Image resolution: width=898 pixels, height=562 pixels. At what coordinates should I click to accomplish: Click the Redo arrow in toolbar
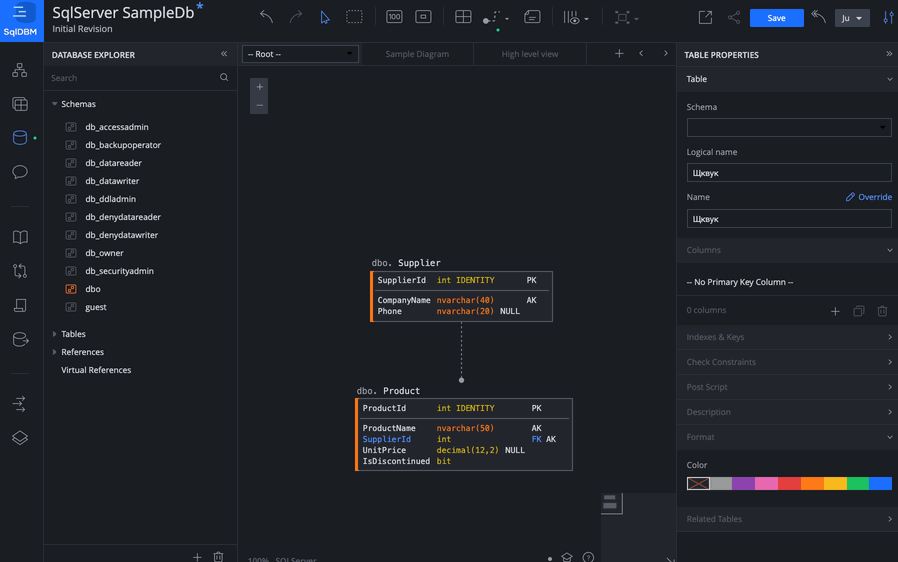pos(296,17)
